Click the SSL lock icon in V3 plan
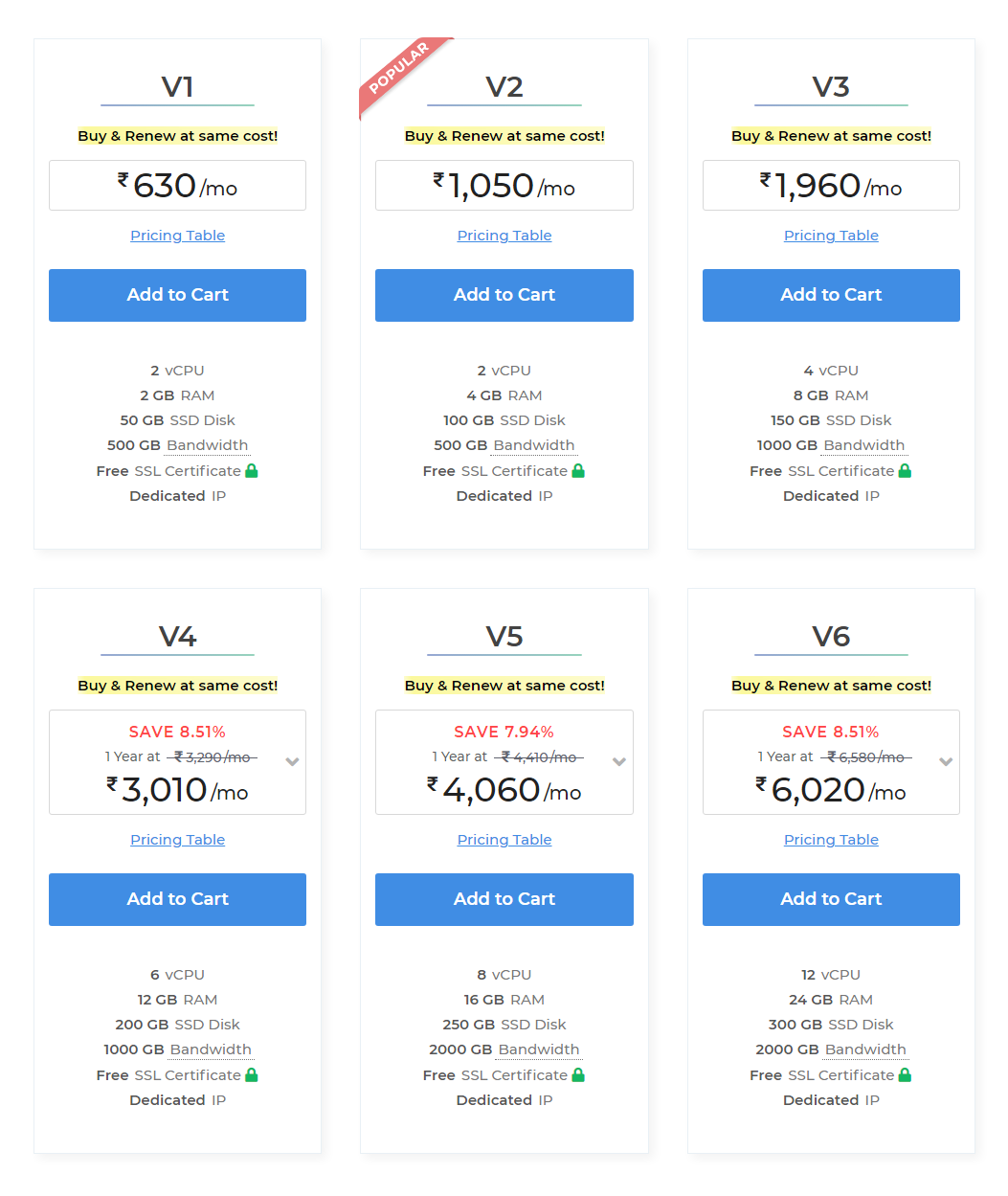This screenshot has width=1008, height=1196. pos(906,470)
